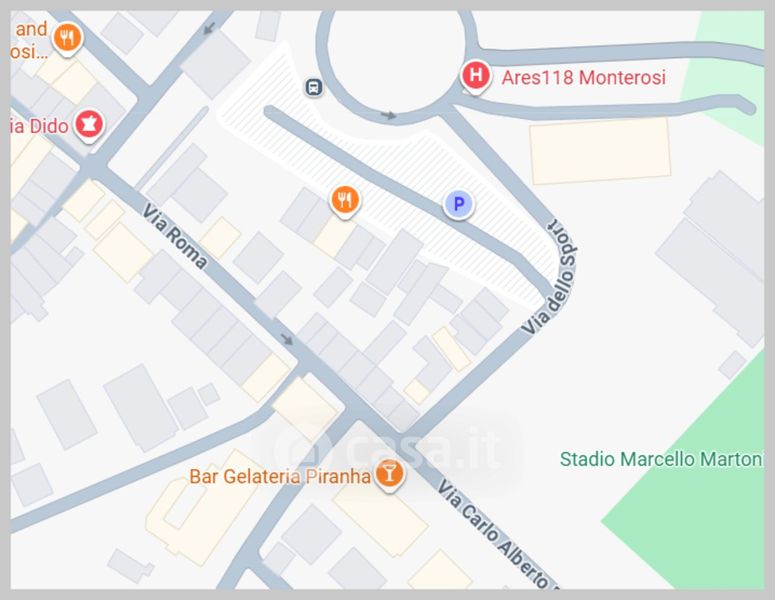Screen dimensions: 775x600
Task: Click the direction arrow on the roundabout
Action: pos(388,116)
